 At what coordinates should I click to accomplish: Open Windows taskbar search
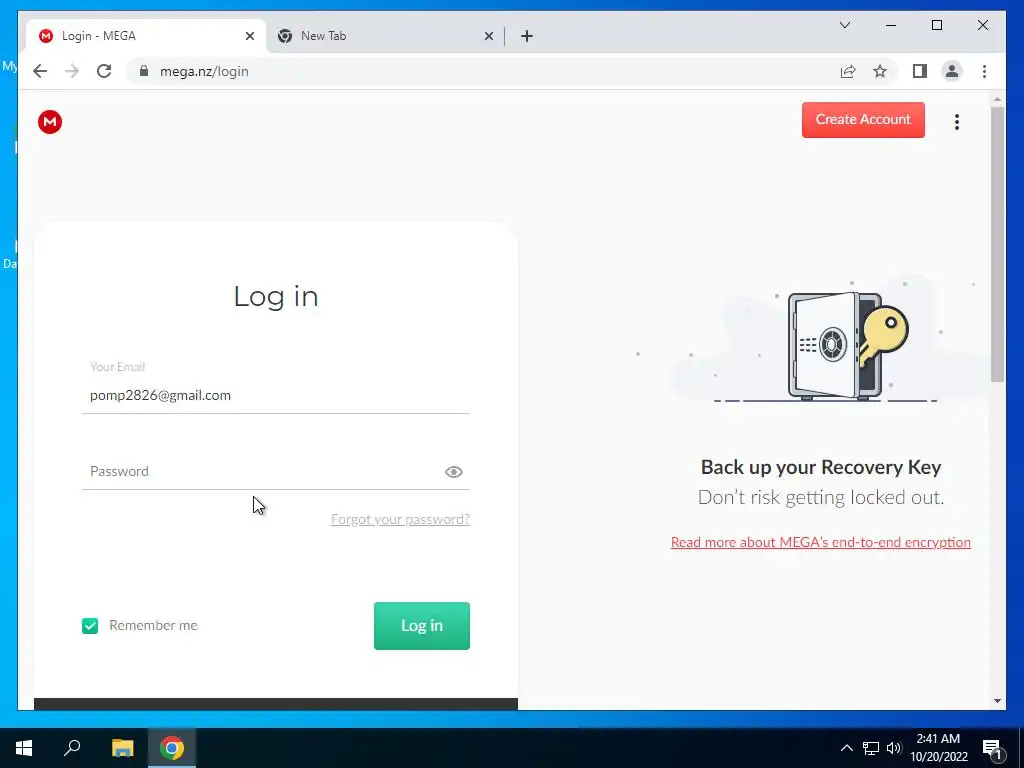coord(72,748)
